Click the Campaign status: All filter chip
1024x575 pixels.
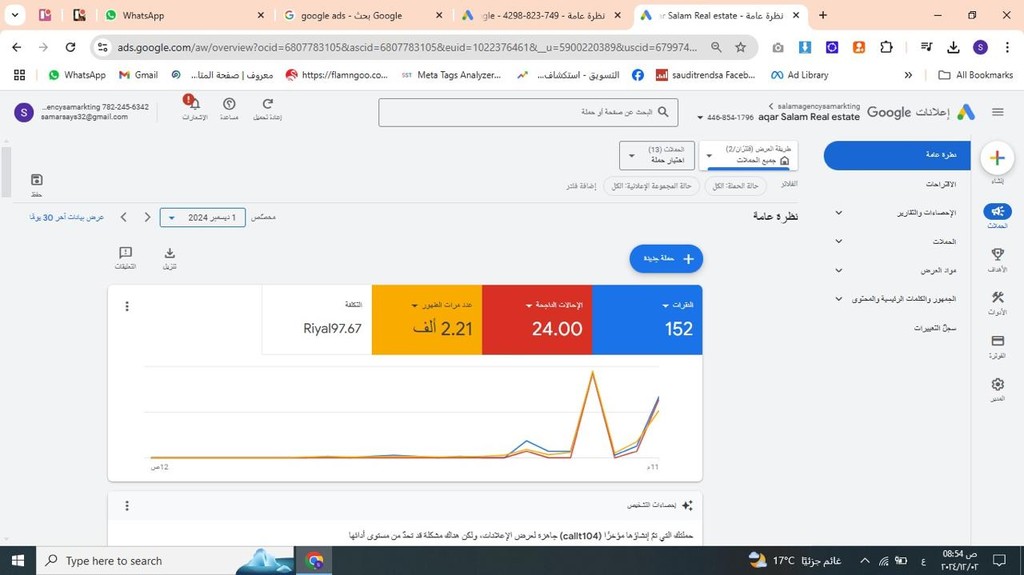tap(735, 186)
